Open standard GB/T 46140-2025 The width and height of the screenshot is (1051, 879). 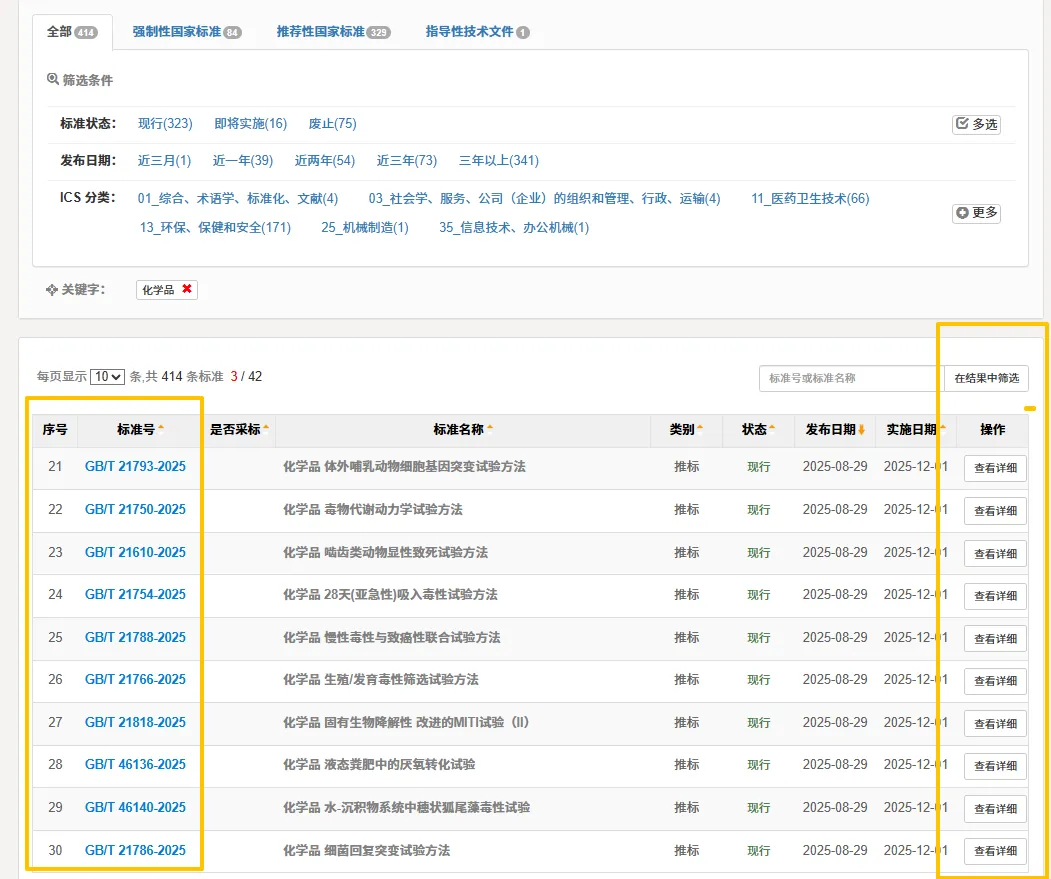(x=135, y=807)
